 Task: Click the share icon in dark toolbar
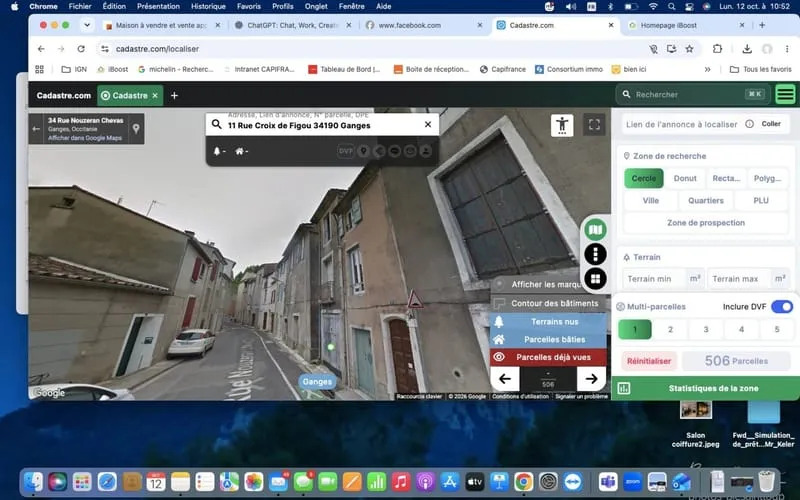click(x=379, y=151)
